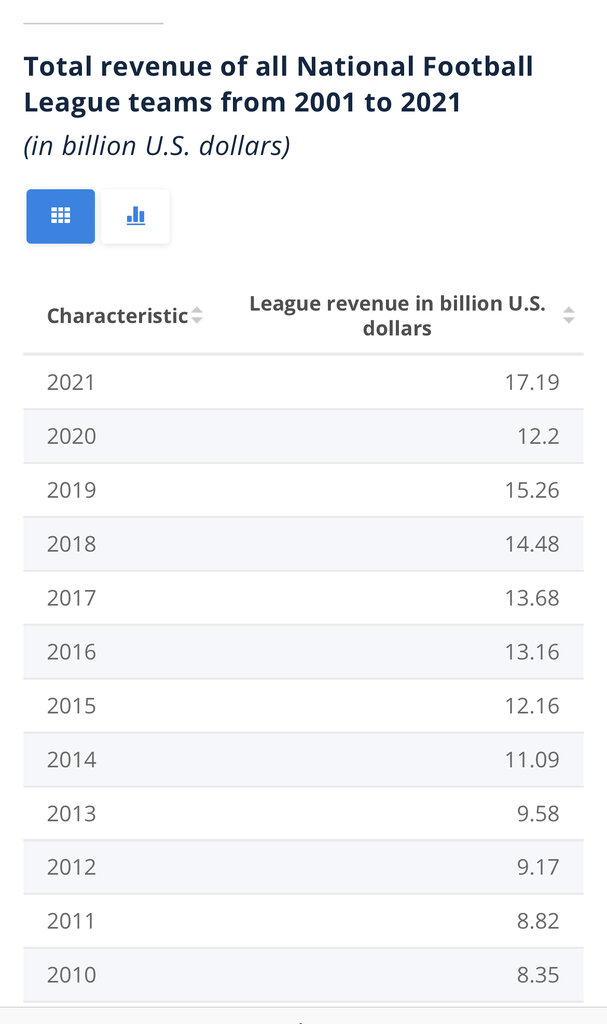607x1024 pixels.
Task: Click the 14.48 revenue value
Action: pos(532,544)
